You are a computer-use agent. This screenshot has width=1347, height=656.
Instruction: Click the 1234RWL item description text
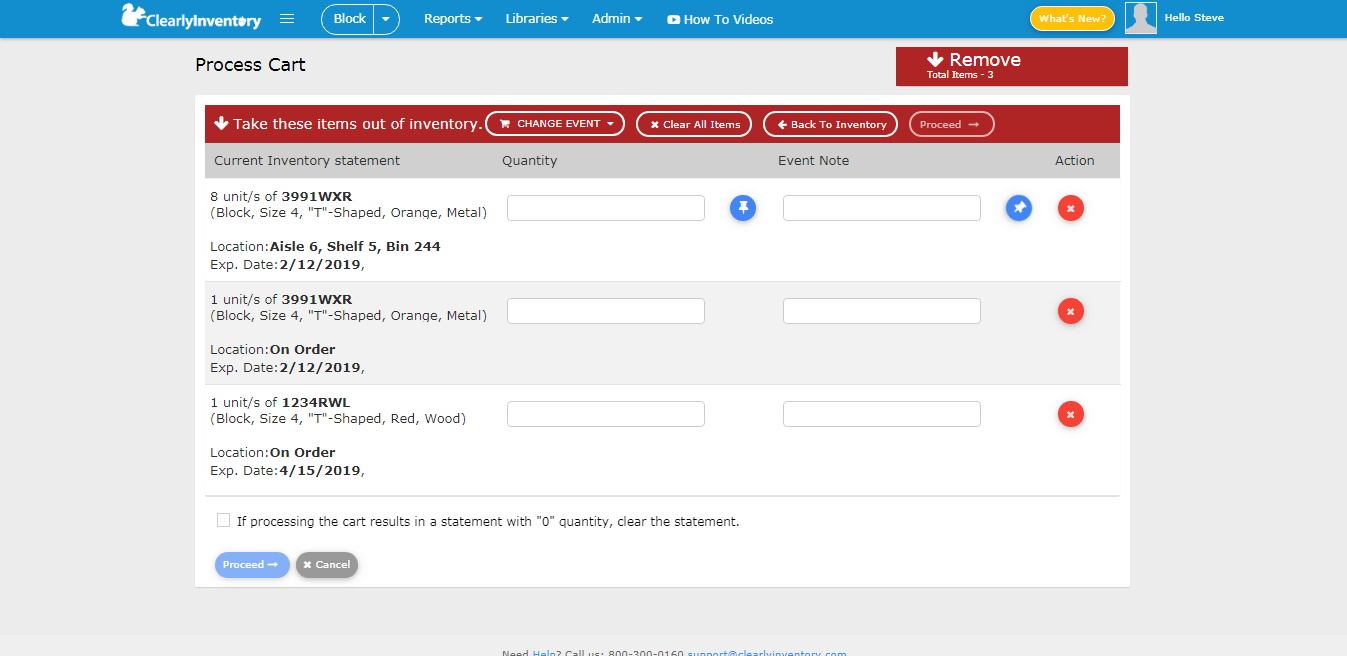[x=338, y=419]
